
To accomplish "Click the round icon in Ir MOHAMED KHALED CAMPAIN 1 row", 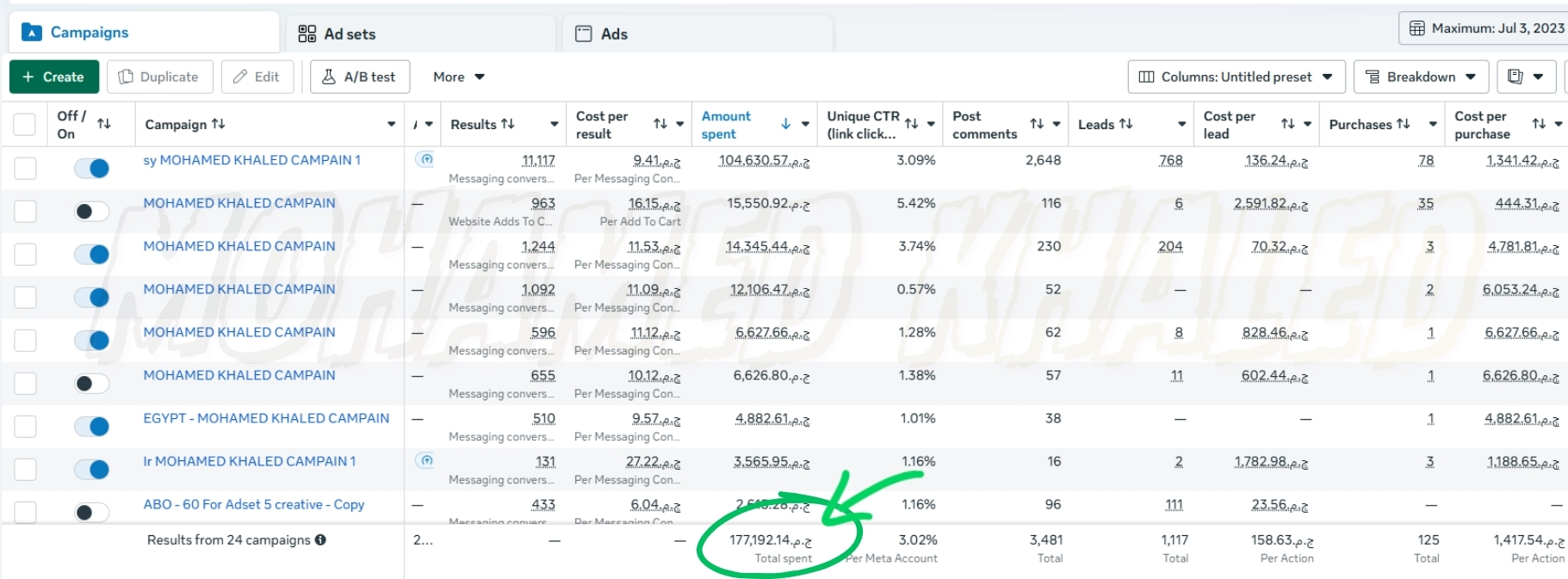I will pyautogui.click(x=425, y=460).
